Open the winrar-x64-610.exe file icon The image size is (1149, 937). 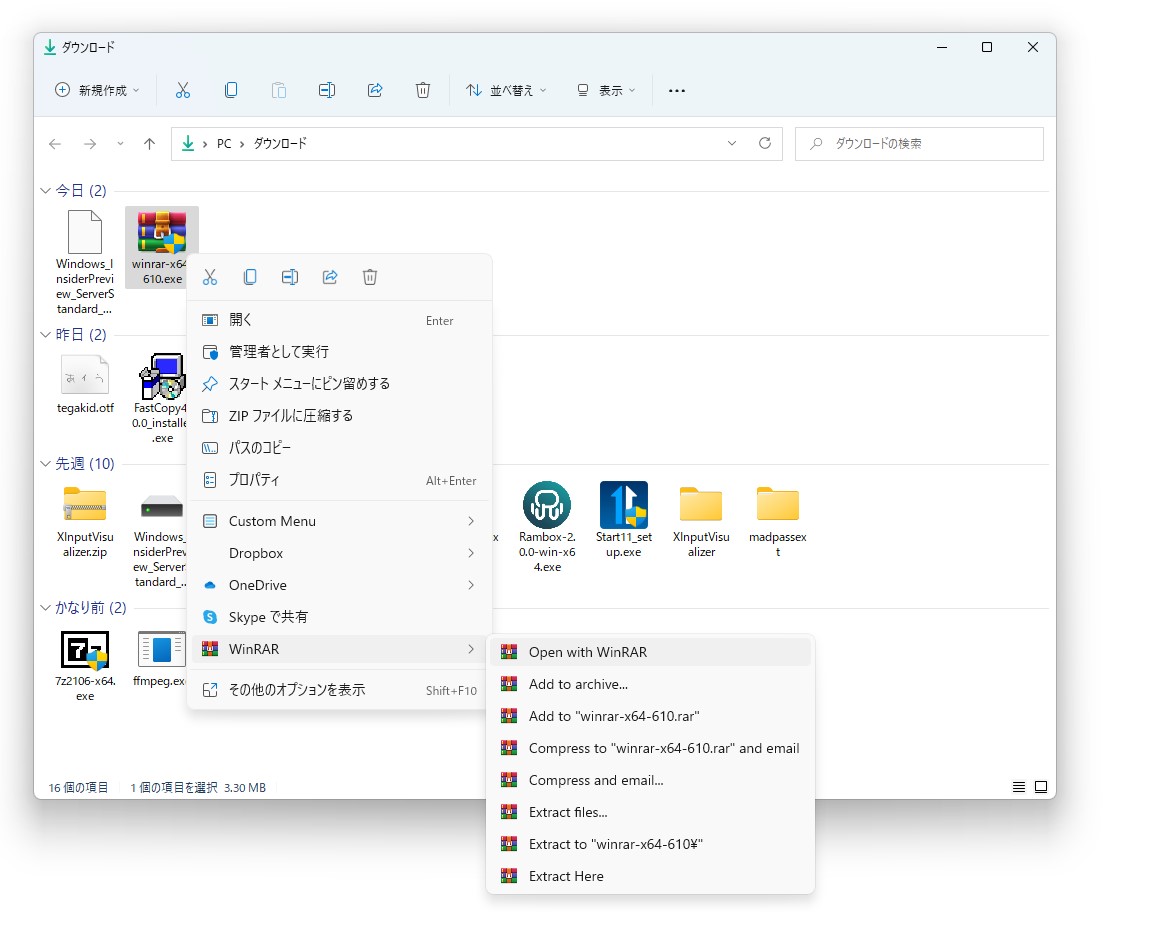click(162, 232)
